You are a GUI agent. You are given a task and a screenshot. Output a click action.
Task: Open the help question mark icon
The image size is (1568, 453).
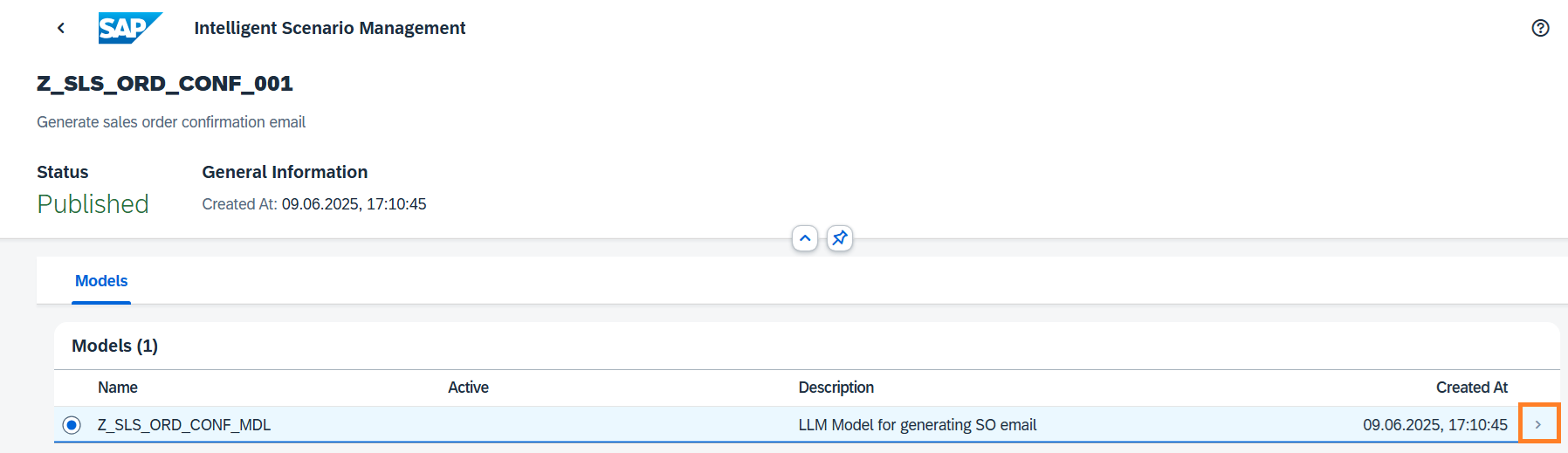pos(1540,28)
